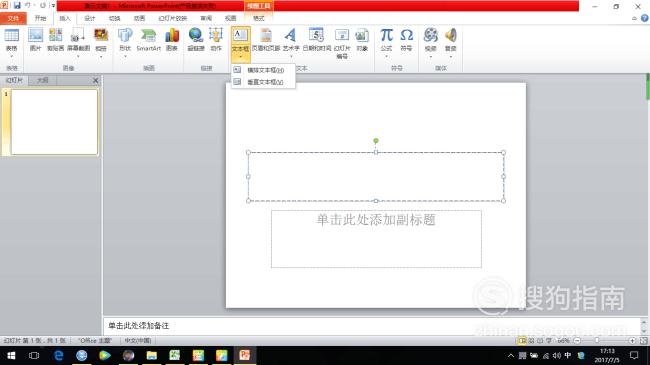Switch to the 动画 Animations tab
650x365 pixels.
click(139, 18)
